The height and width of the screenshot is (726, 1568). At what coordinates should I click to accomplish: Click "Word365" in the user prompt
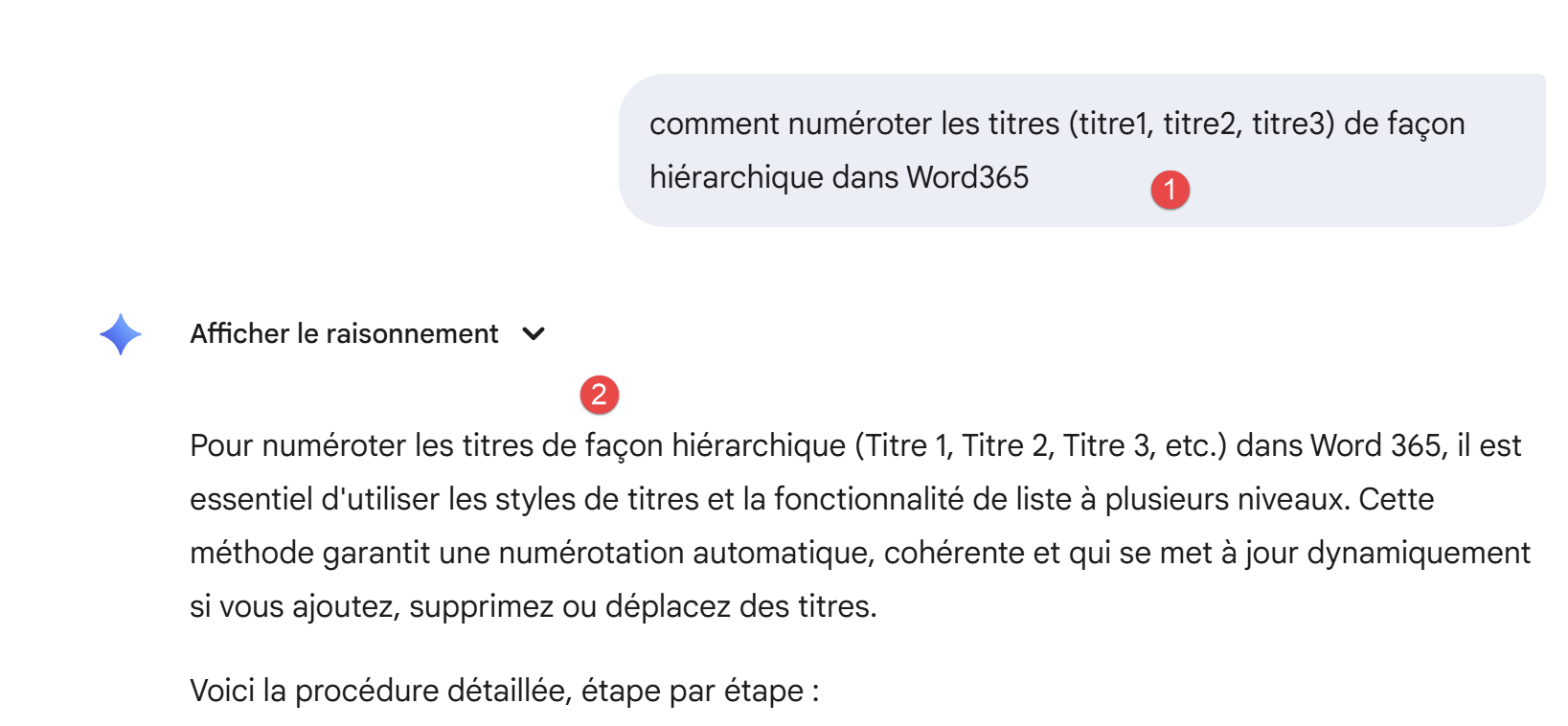click(x=967, y=177)
